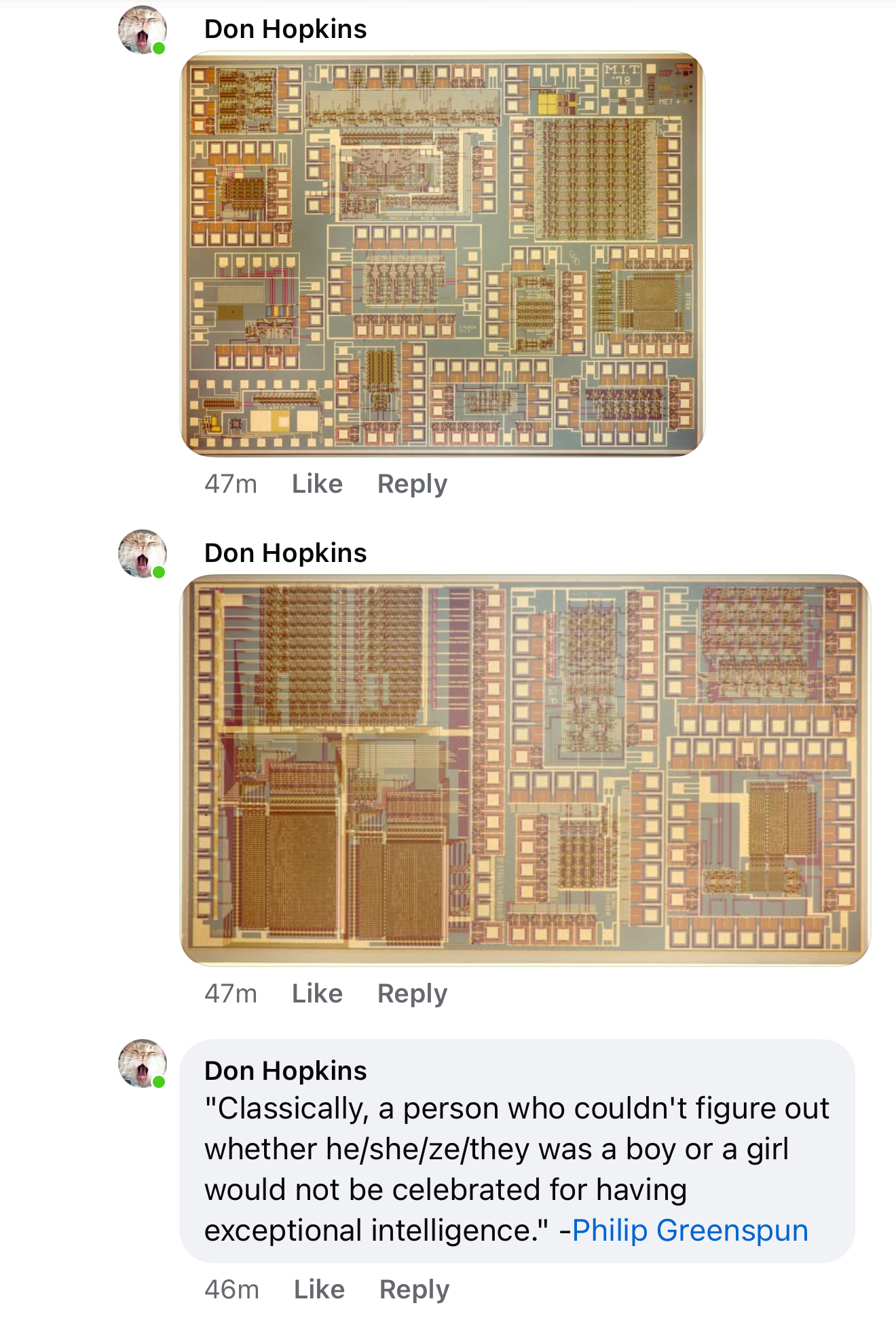Open Don Hopkins name above M.I.T. '78 photo
The image size is (896, 1333).
286,29
